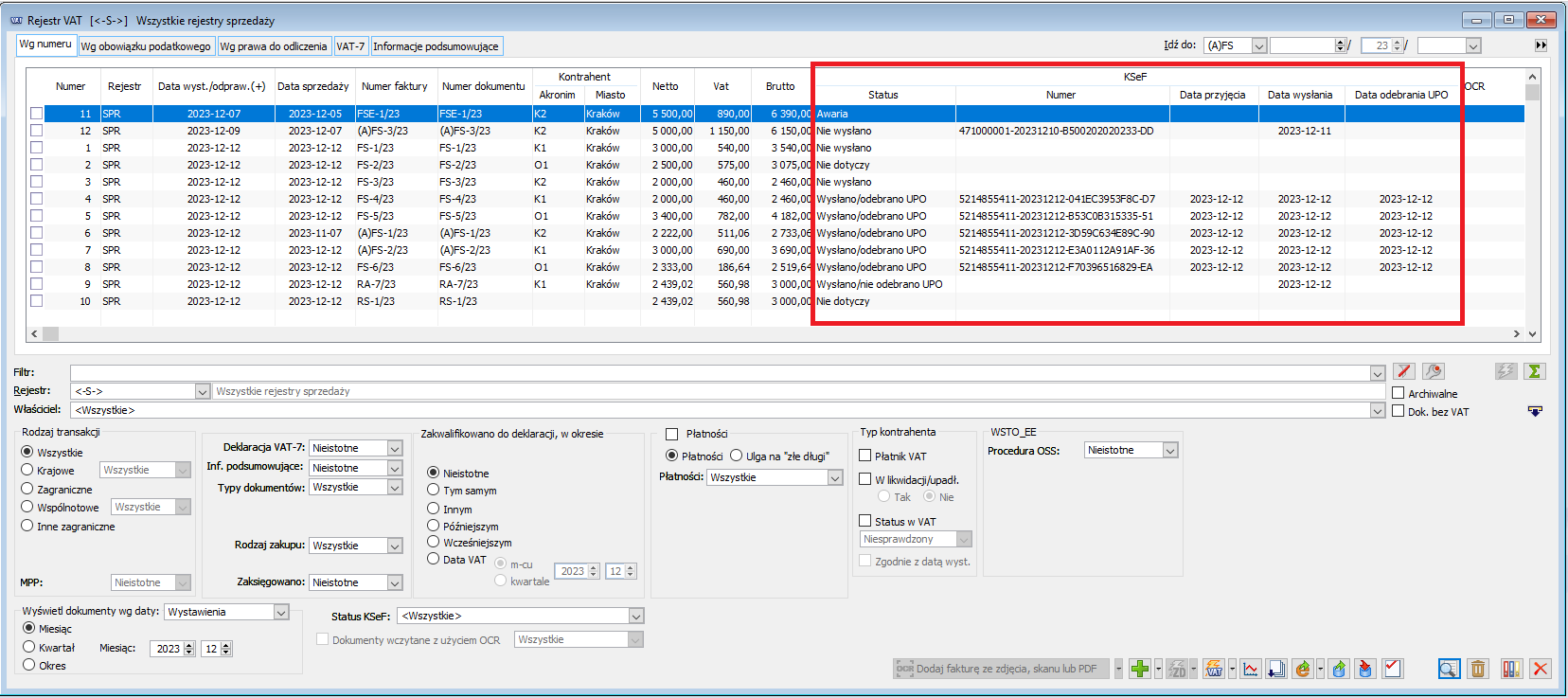The width and height of the screenshot is (1568, 698).
Task: Click the double arrow fast-forward icon at top right
Action: [1541, 45]
